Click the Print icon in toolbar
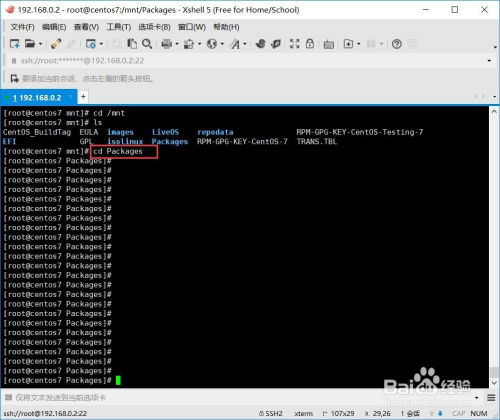Screen dimensions: 500x420 [166, 44]
